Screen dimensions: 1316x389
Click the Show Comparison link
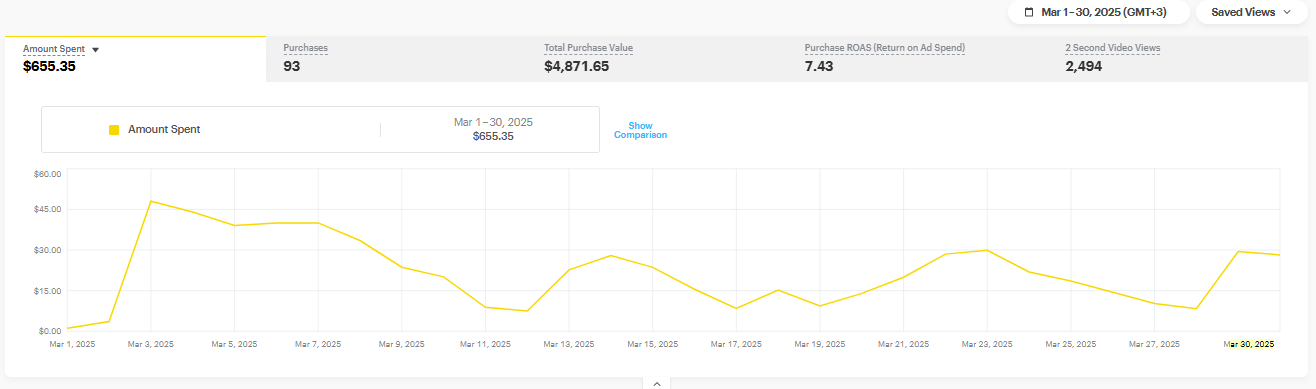[x=640, y=130]
